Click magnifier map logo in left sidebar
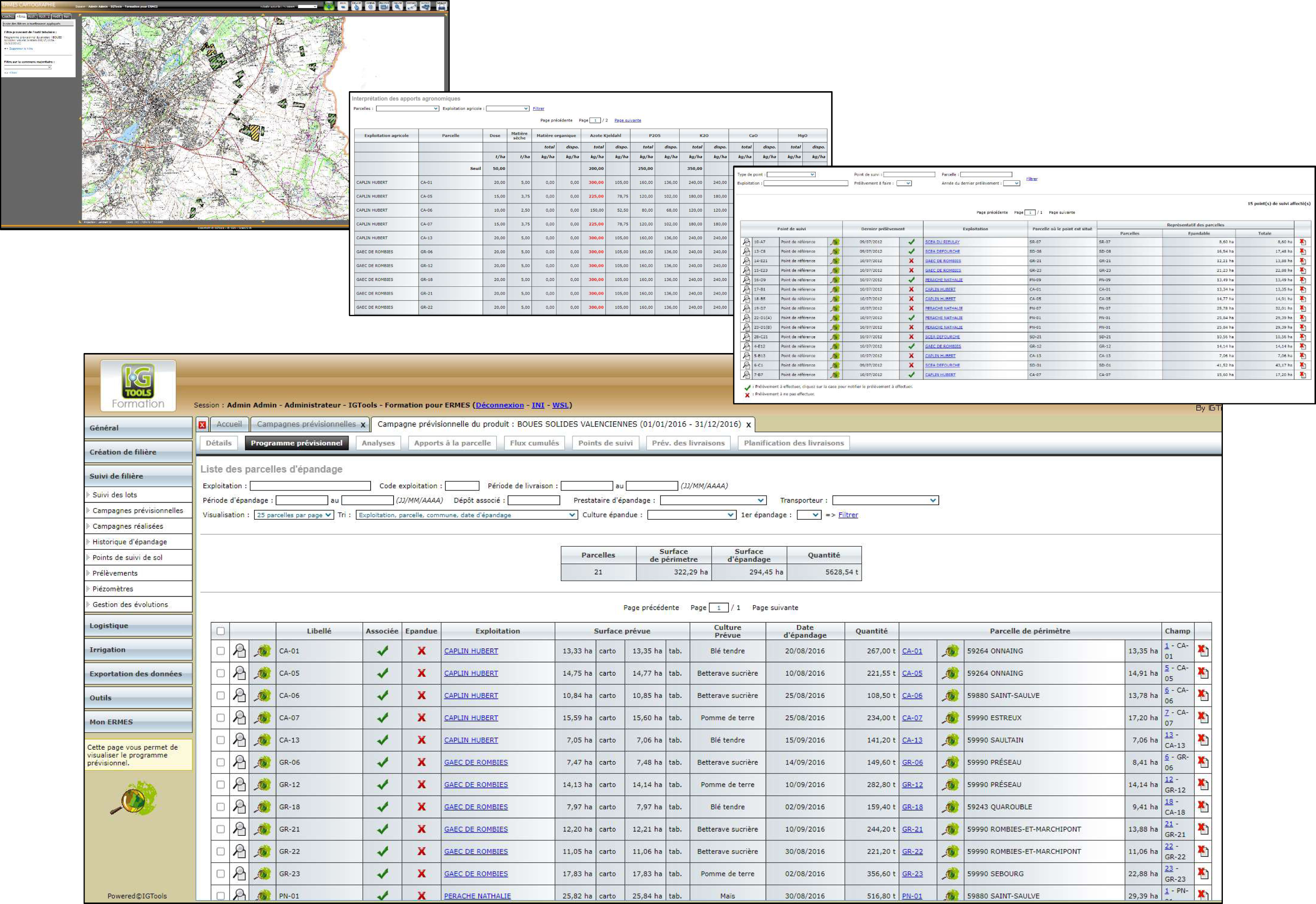Viewport: 1316px width, 904px height. tap(134, 799)
